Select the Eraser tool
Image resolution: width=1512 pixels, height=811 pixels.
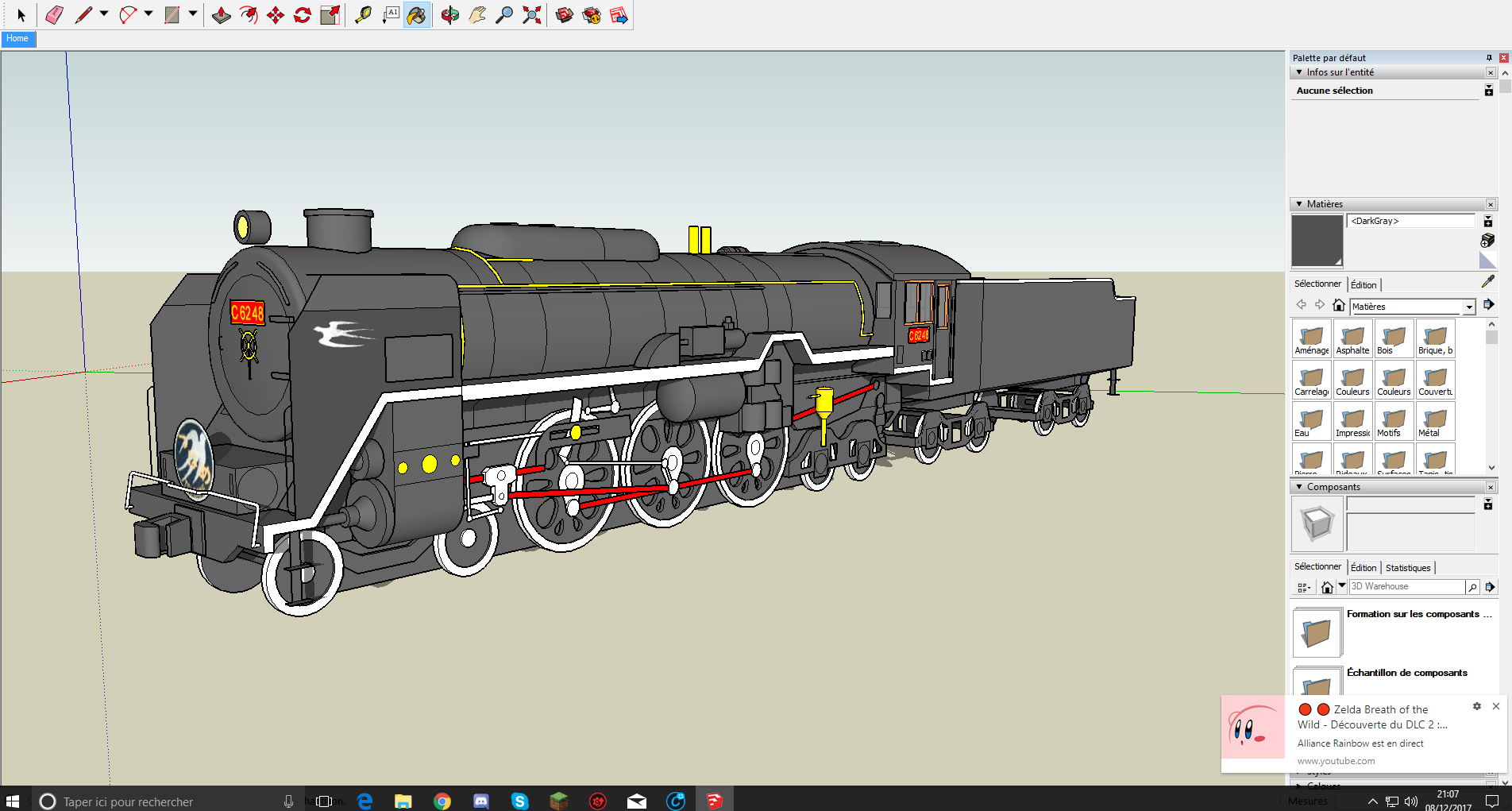click(54, 15)
